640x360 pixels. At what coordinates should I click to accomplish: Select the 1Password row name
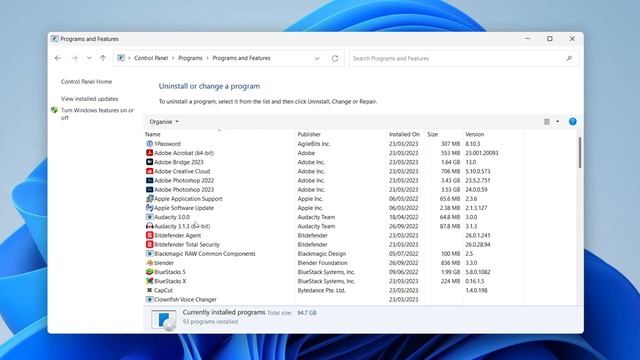(x=167, y=144)
